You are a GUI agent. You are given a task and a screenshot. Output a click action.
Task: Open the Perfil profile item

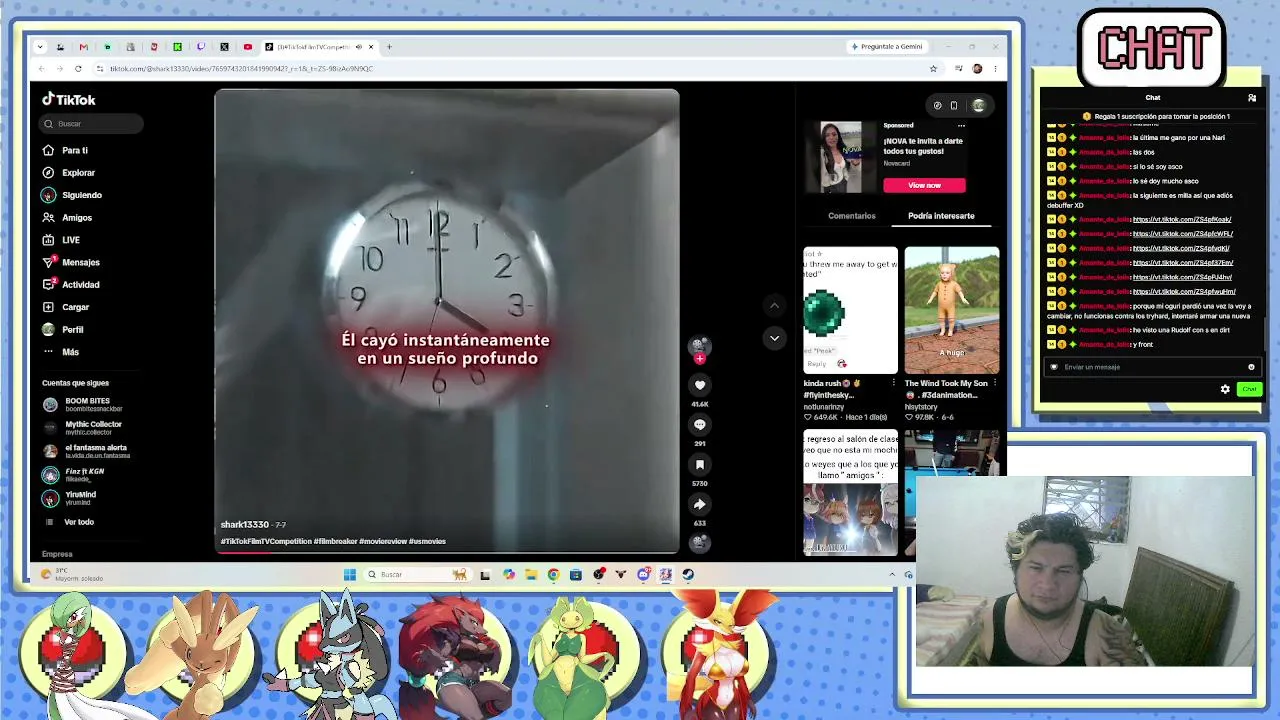click(63, 329)
